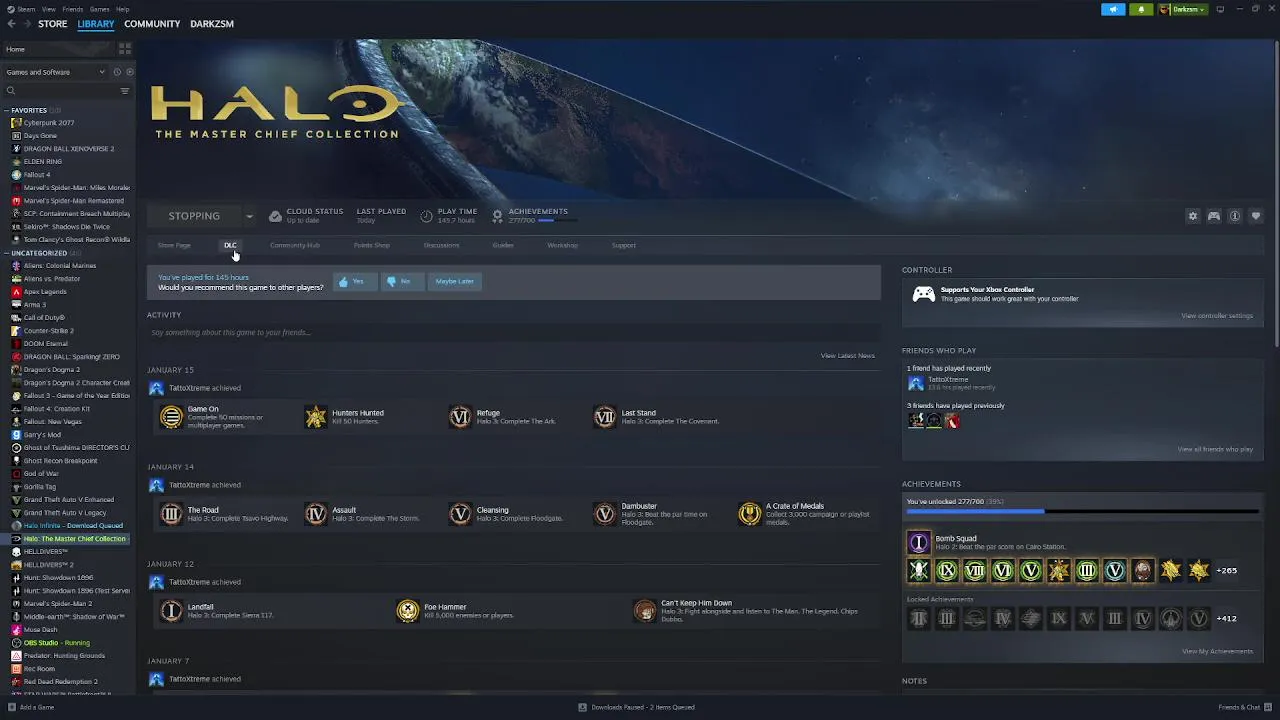The width and height of the screenshot is (1280, 720).
Task: Click the Xbox controller support icon
Action: [923, 294]
